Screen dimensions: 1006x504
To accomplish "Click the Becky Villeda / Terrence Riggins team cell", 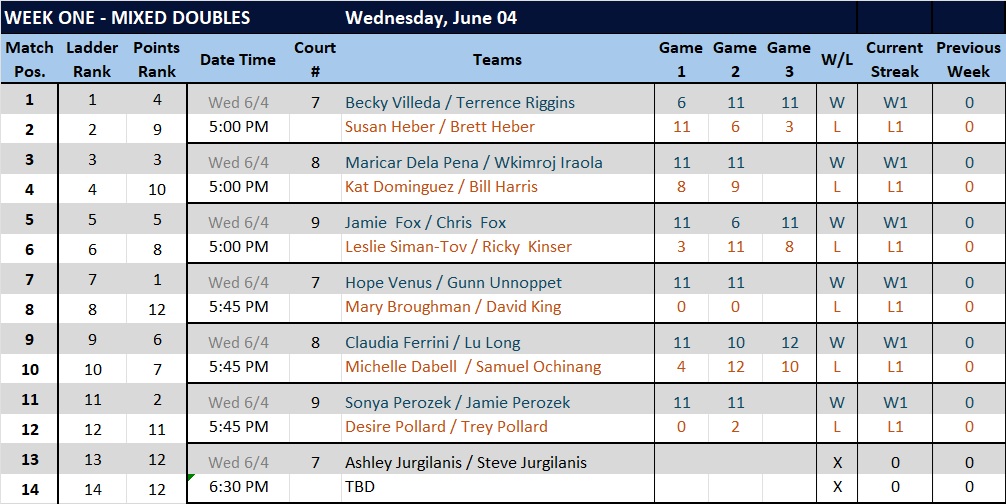I will (497, 103).
